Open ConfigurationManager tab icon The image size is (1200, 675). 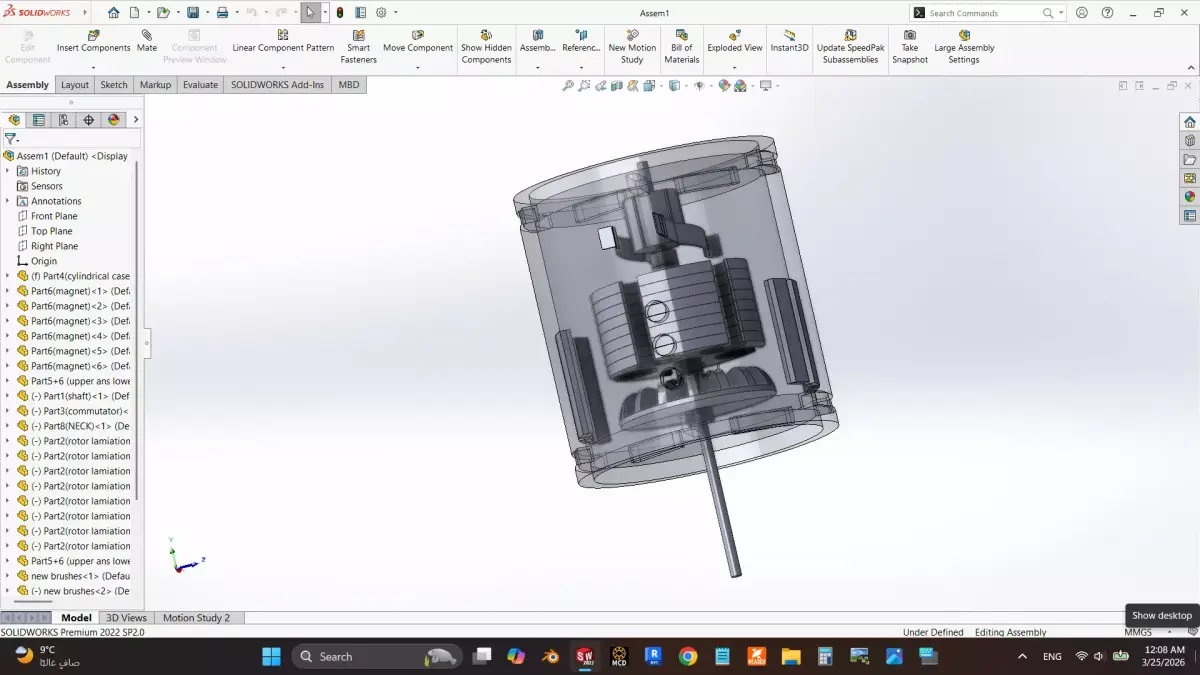(x=64, y=120)
